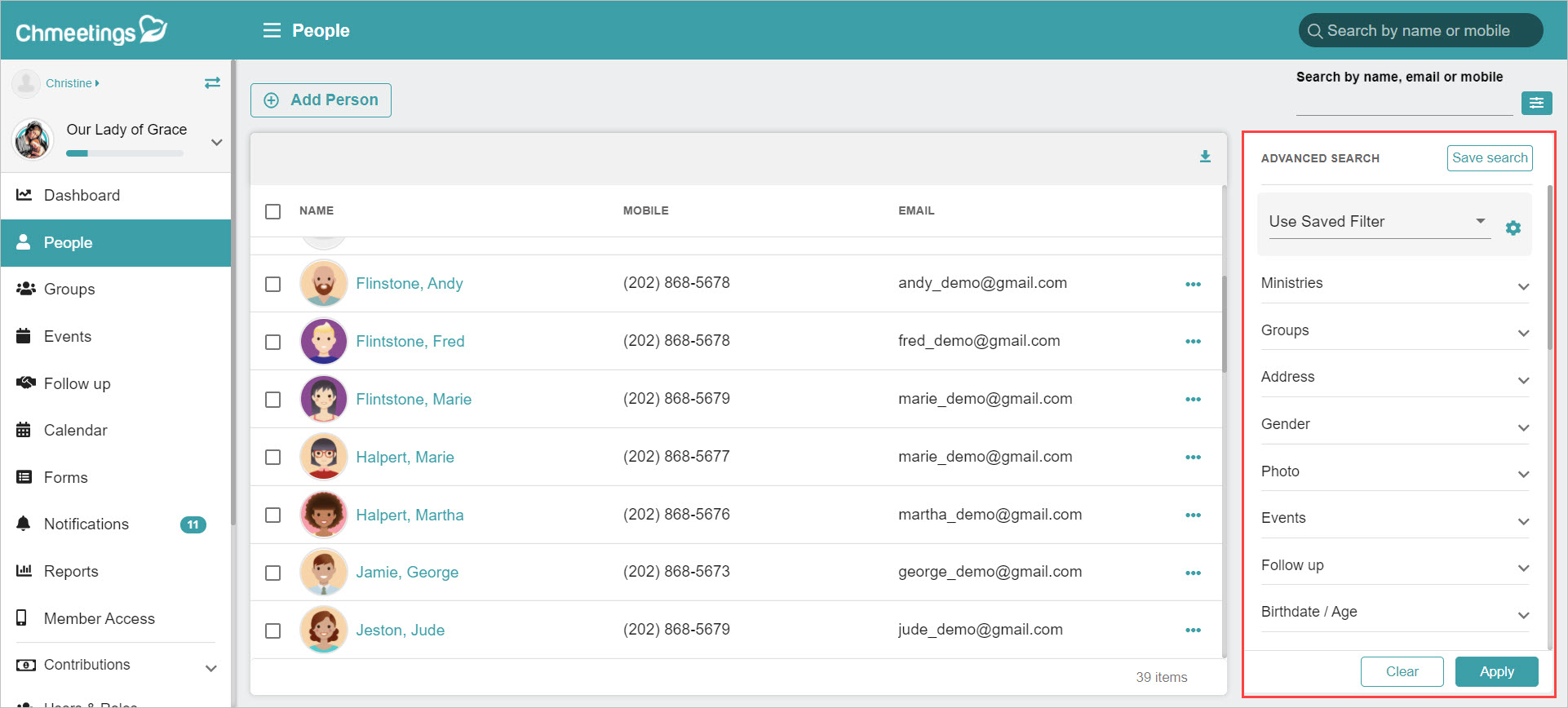Screen dimensions: 1568x708
Task: Check the box for Jamie, George
Action: [273, 573]
